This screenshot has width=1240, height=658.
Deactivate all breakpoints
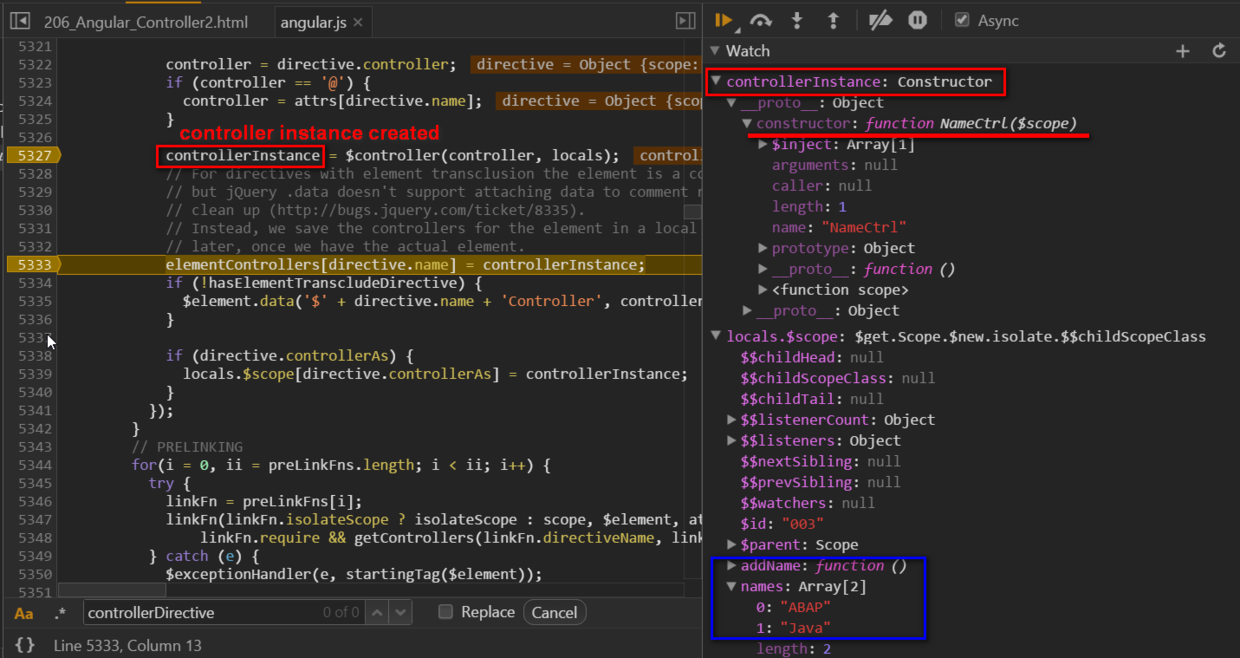coord(880,20)
